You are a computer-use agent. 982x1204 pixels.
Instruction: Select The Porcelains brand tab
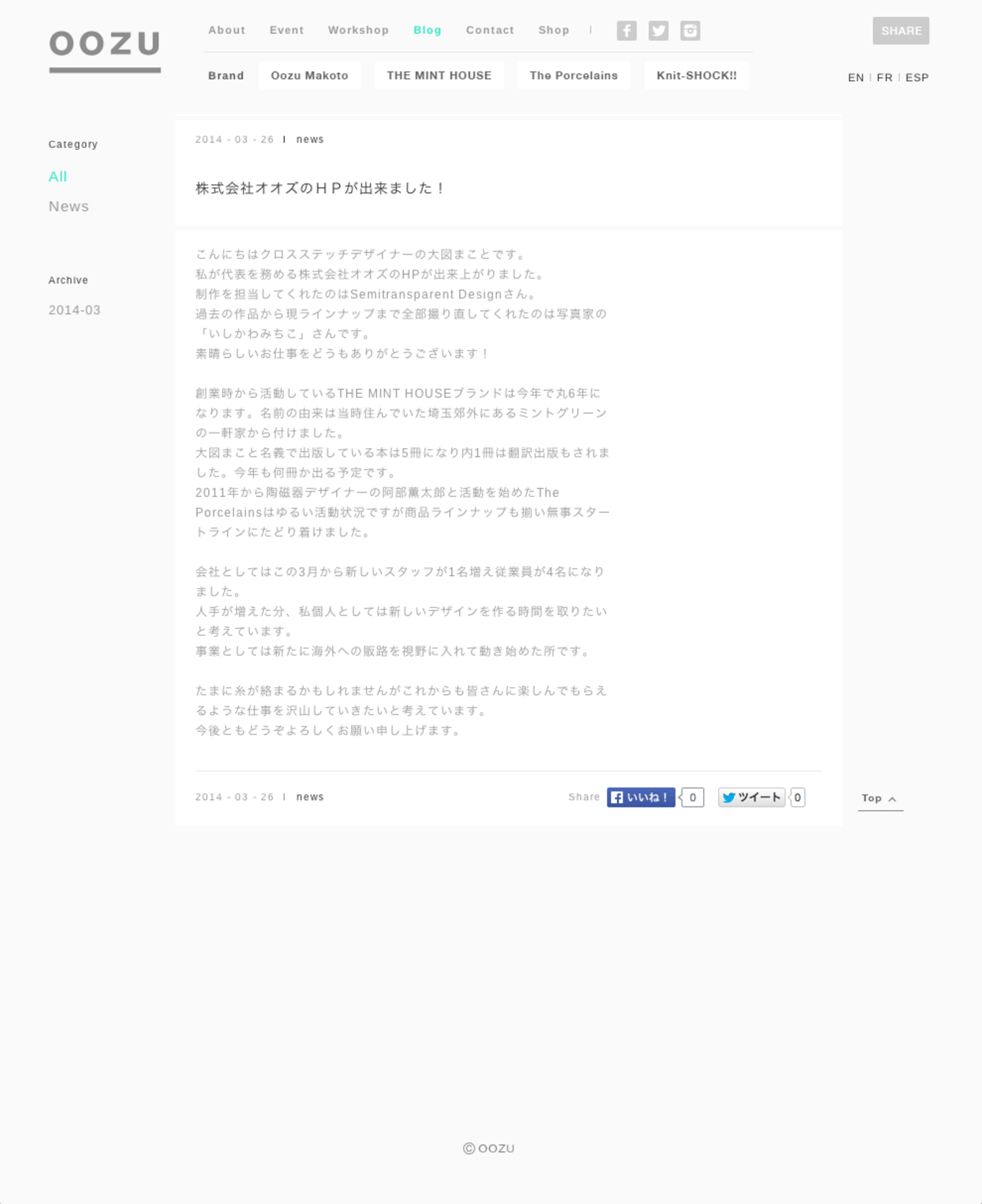(x=574, y=76)
